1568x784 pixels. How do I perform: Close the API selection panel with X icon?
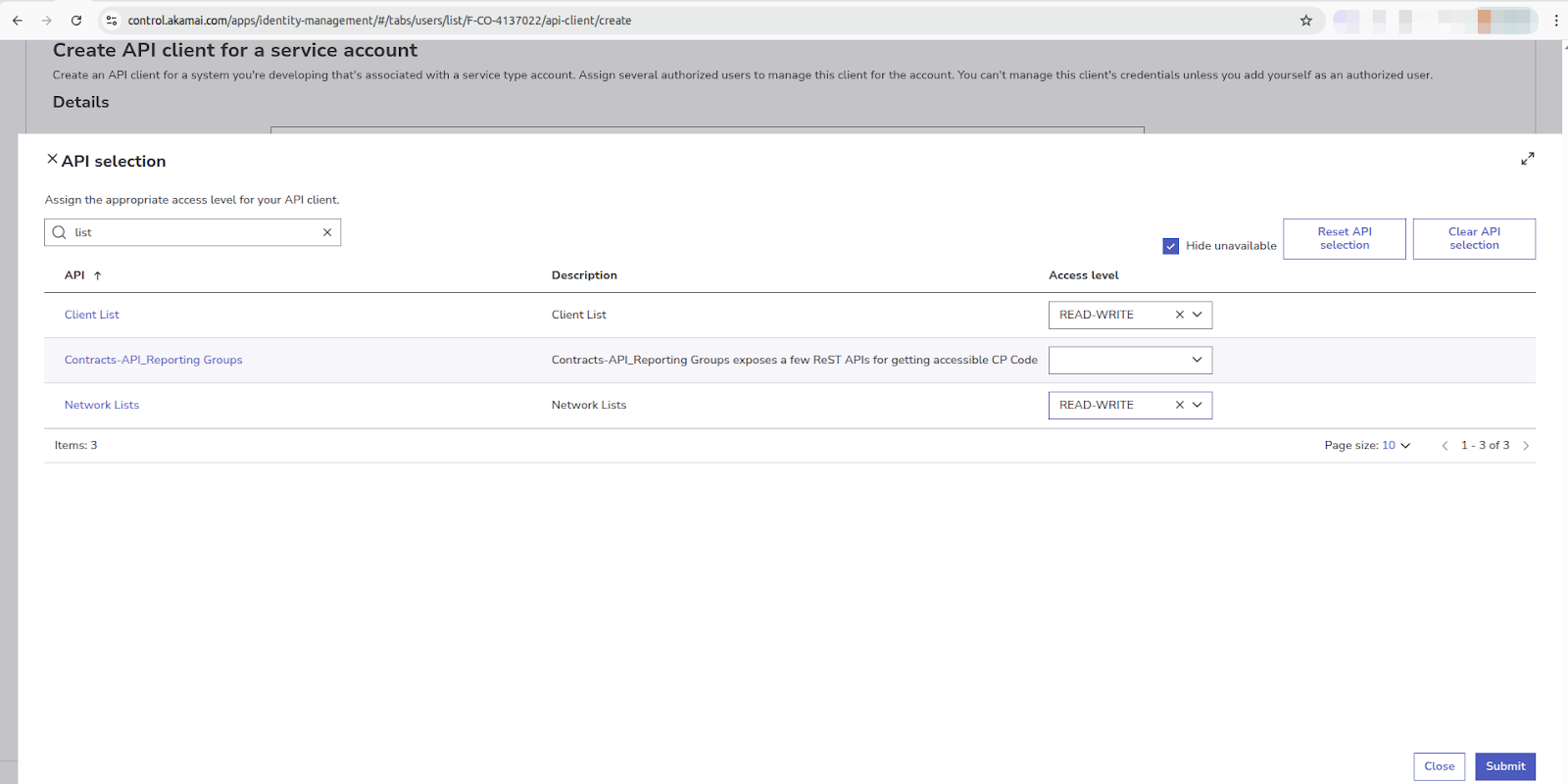(52, 159)
